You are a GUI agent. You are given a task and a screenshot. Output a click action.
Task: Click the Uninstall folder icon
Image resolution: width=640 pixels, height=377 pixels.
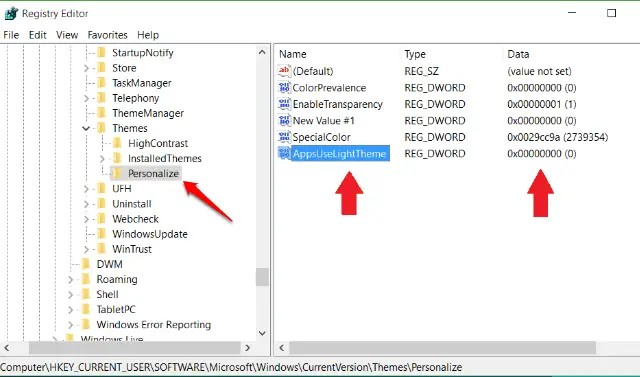[x=102, y=204]
